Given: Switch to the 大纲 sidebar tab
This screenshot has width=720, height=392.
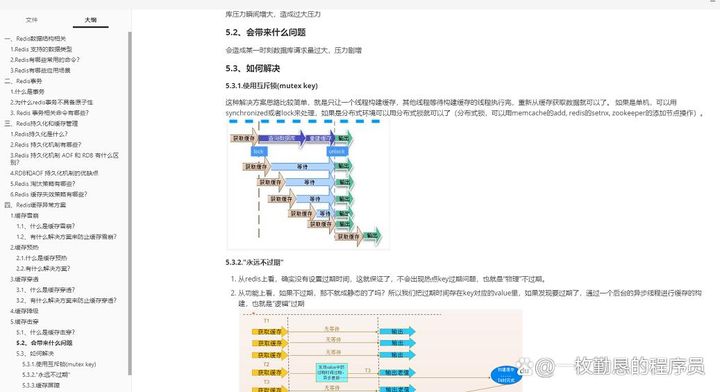Looking at the screenshot, I should coord(90,20).
